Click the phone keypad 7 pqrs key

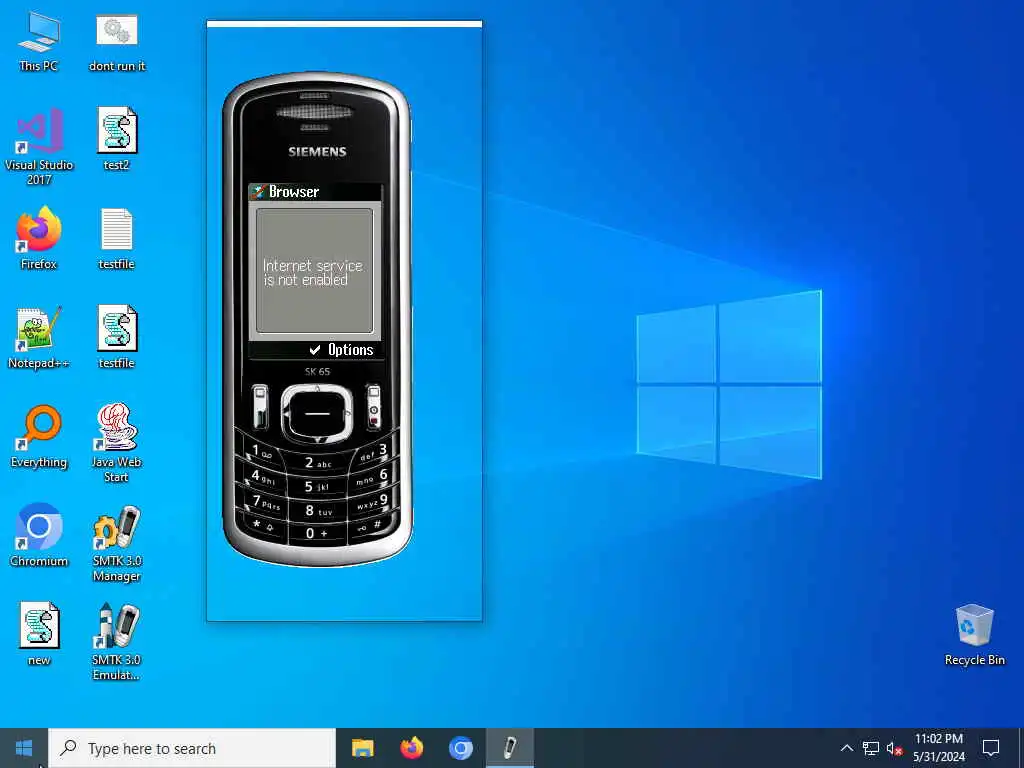click(266, 503)
